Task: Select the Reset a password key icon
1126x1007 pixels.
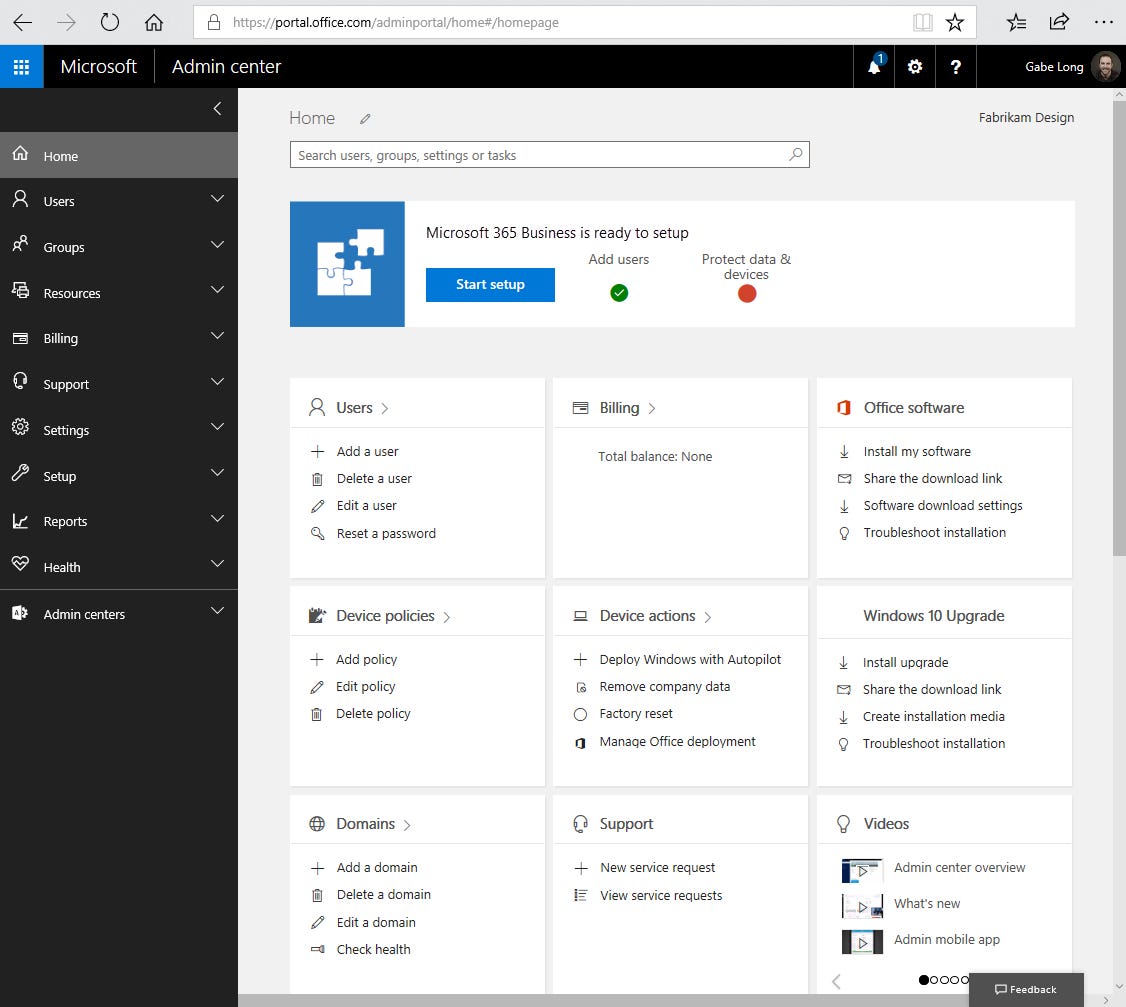Action: pos(318,533)
